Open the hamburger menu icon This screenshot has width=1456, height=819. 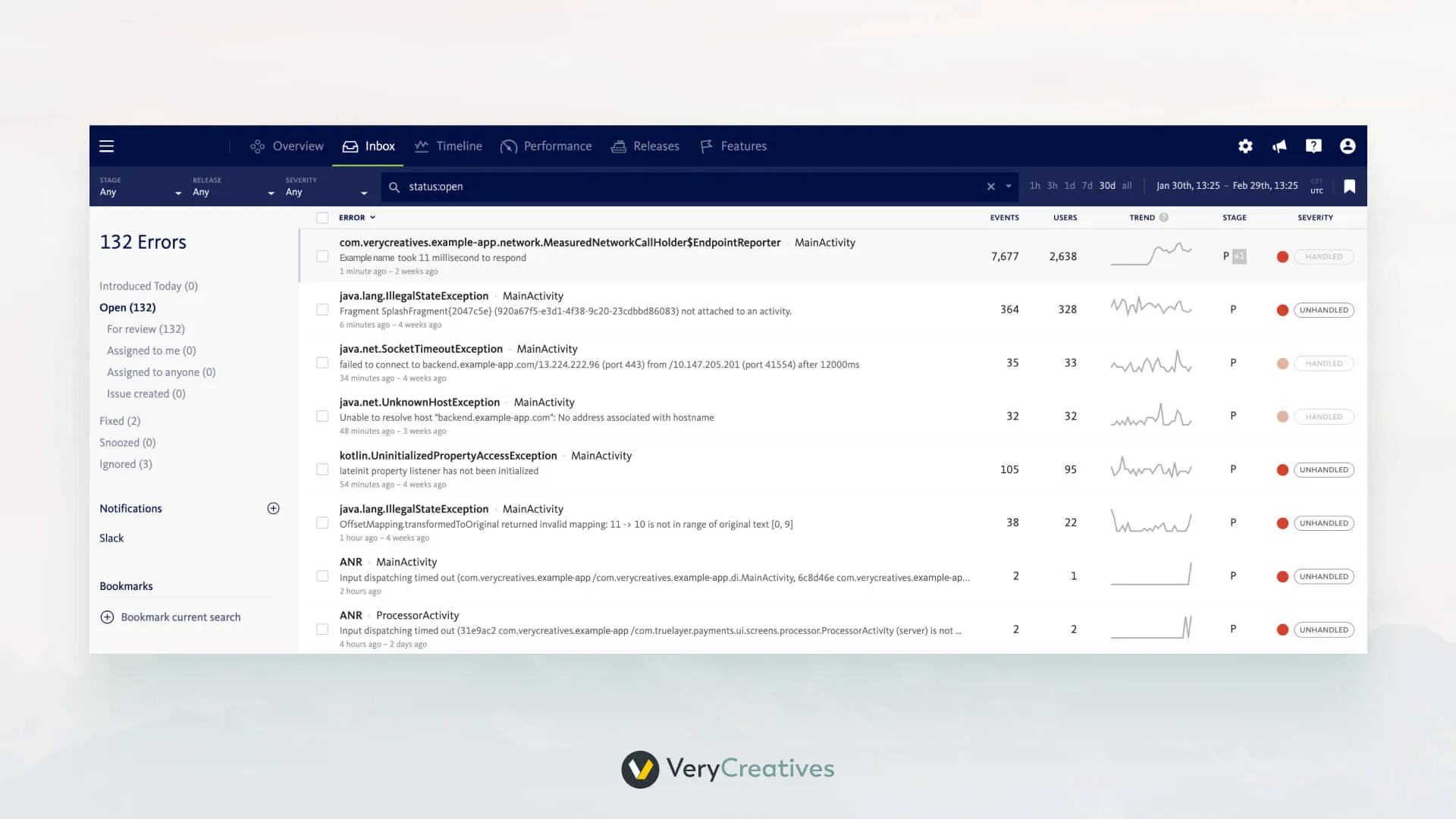[x=106, y=146]
